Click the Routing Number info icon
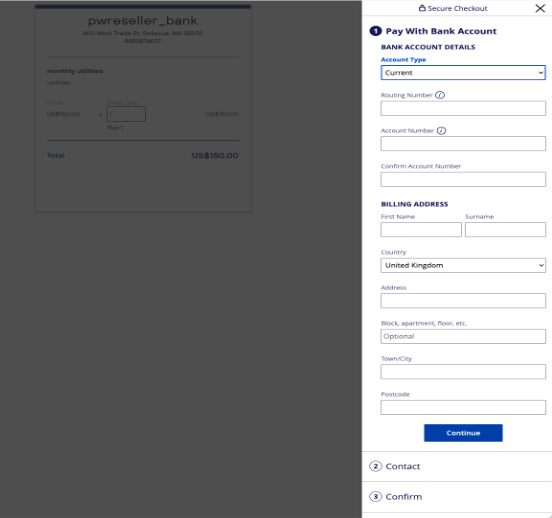 click(x=440, y=95)
